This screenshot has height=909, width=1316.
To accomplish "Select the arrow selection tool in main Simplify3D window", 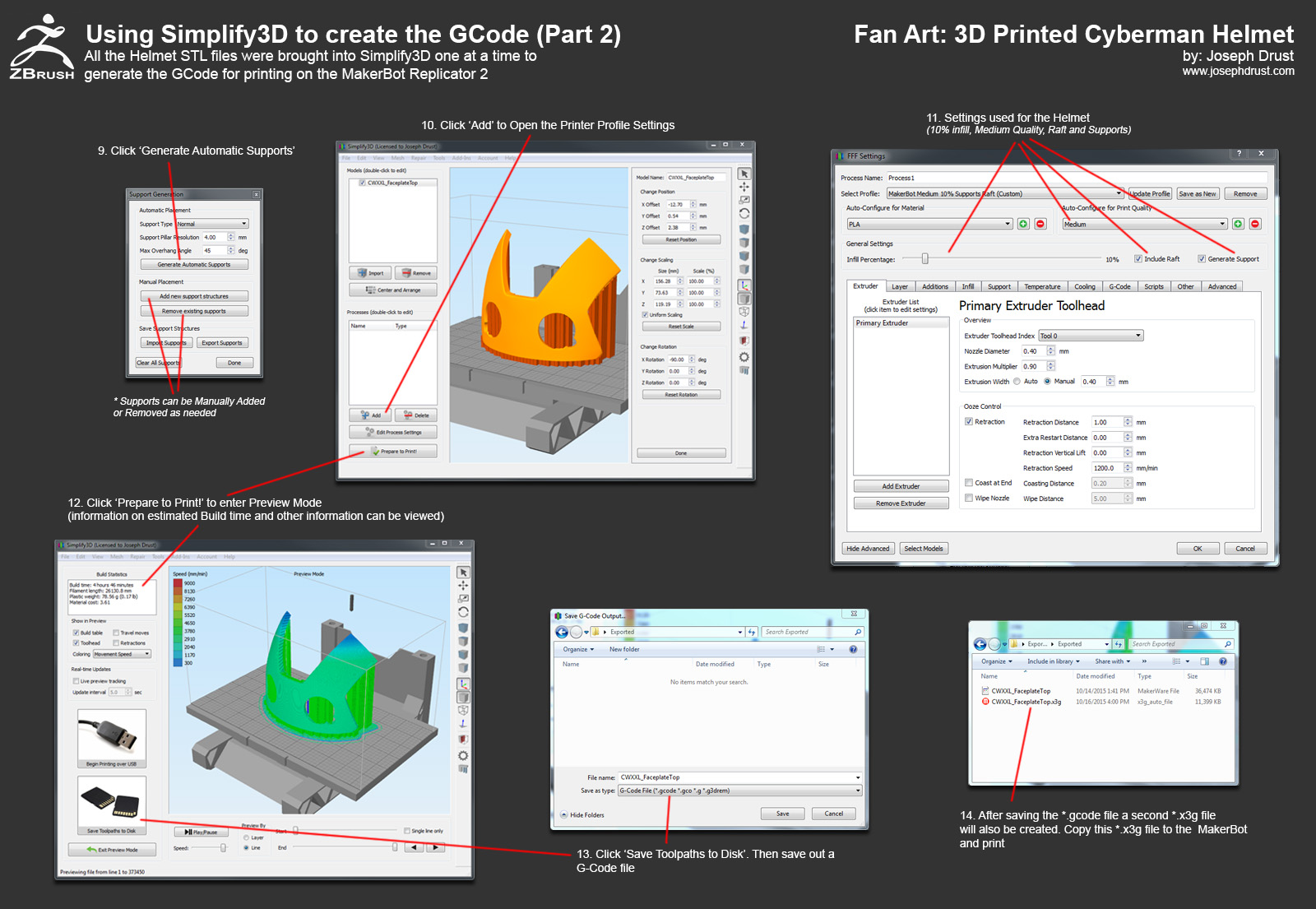I will 744,174.
